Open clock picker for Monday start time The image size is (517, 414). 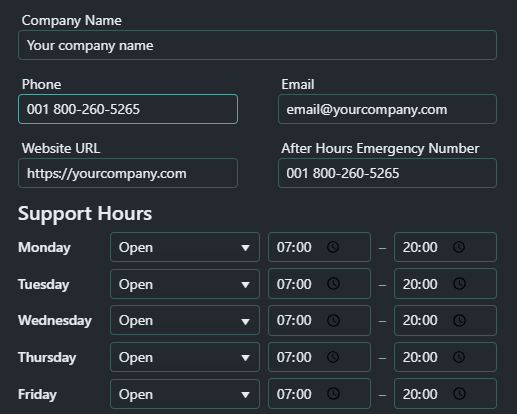(333, 247)
